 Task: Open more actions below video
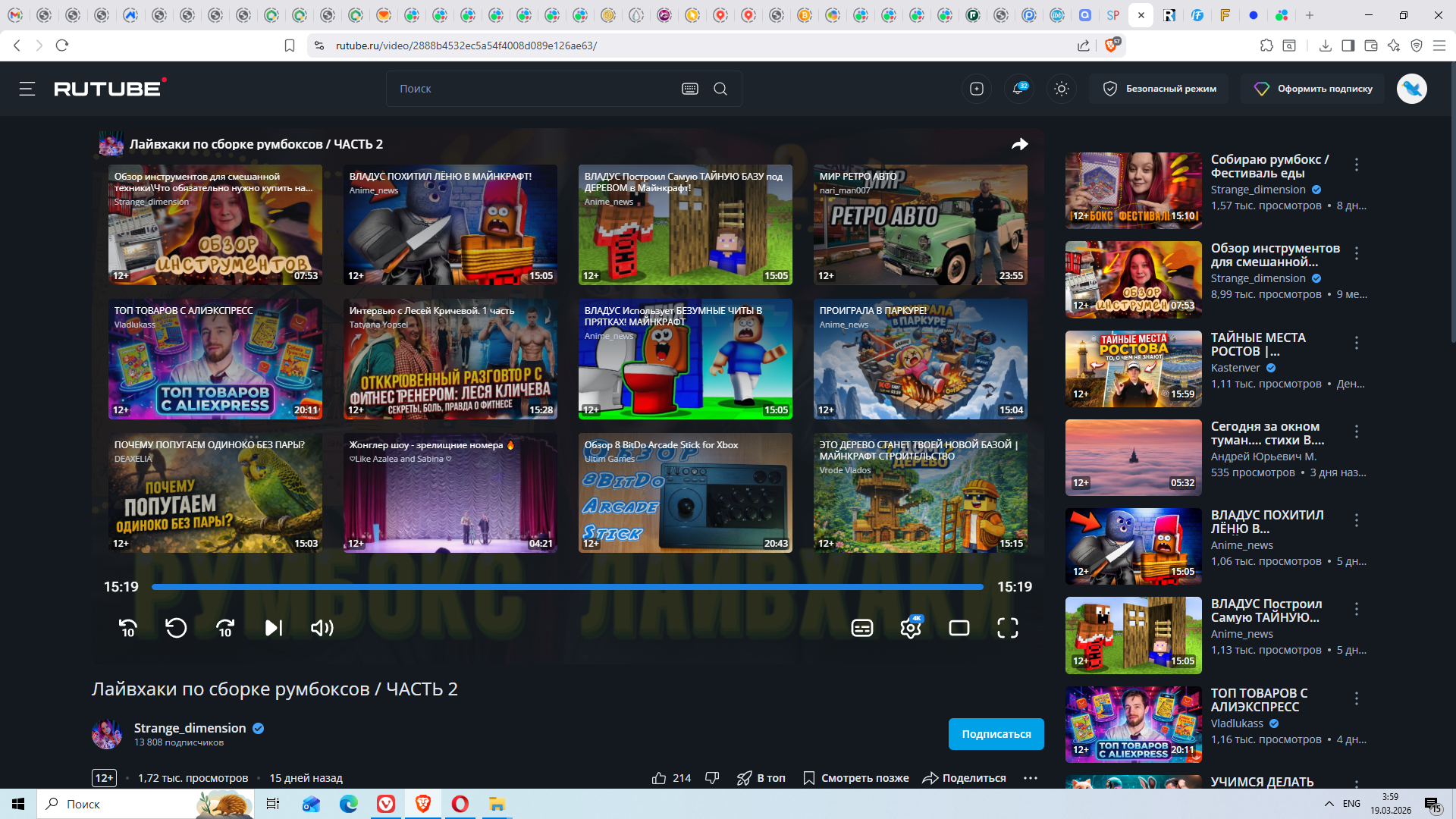[1030, 778]
